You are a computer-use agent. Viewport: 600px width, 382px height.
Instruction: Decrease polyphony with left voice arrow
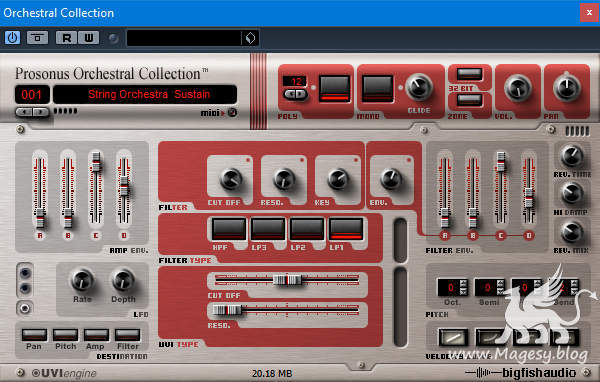pyautogui.click(x=290, y=93)
